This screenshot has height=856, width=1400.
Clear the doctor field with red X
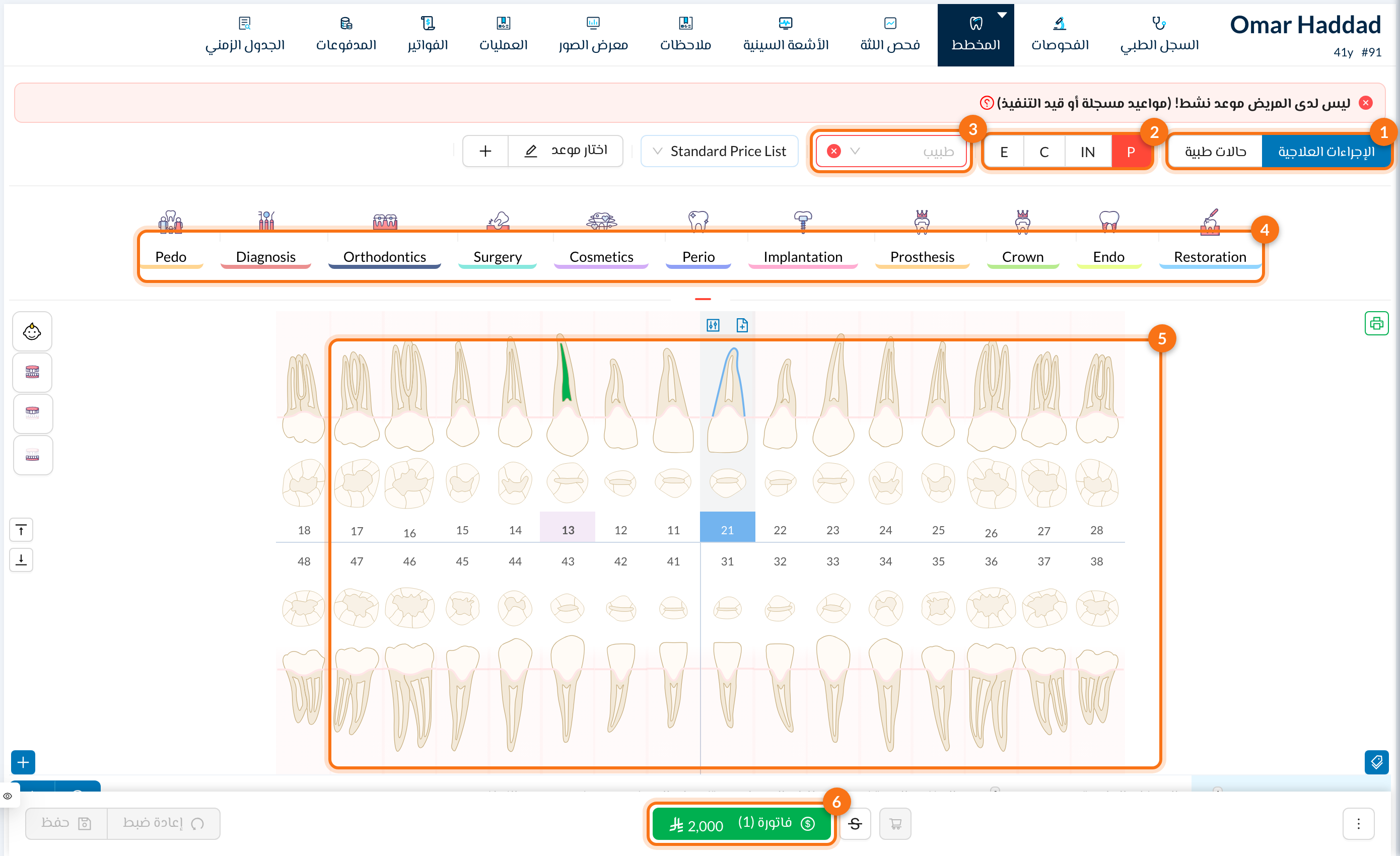(x=833, y=151)
